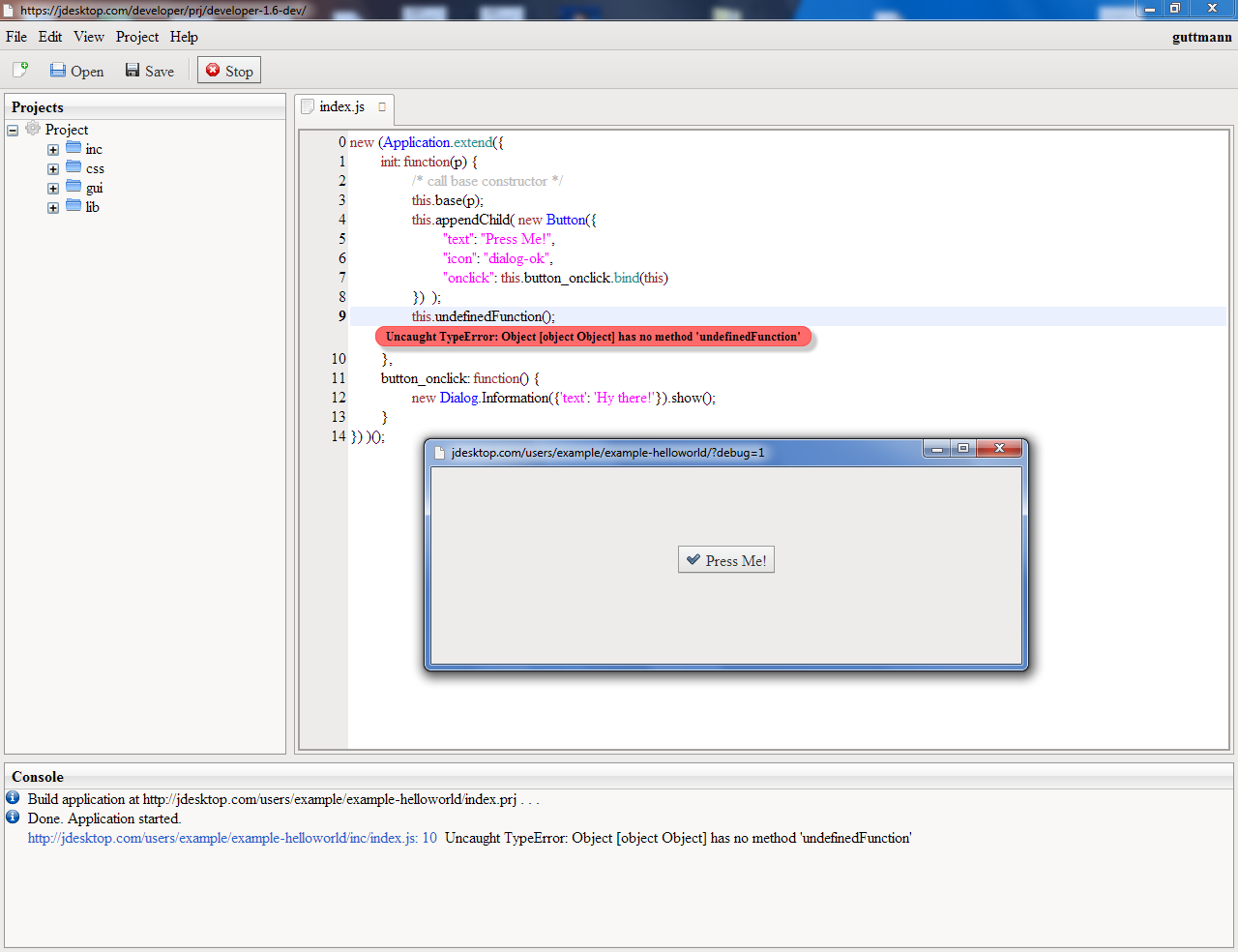
Task: Select the lib folder icon
Action: click(74, 206)
